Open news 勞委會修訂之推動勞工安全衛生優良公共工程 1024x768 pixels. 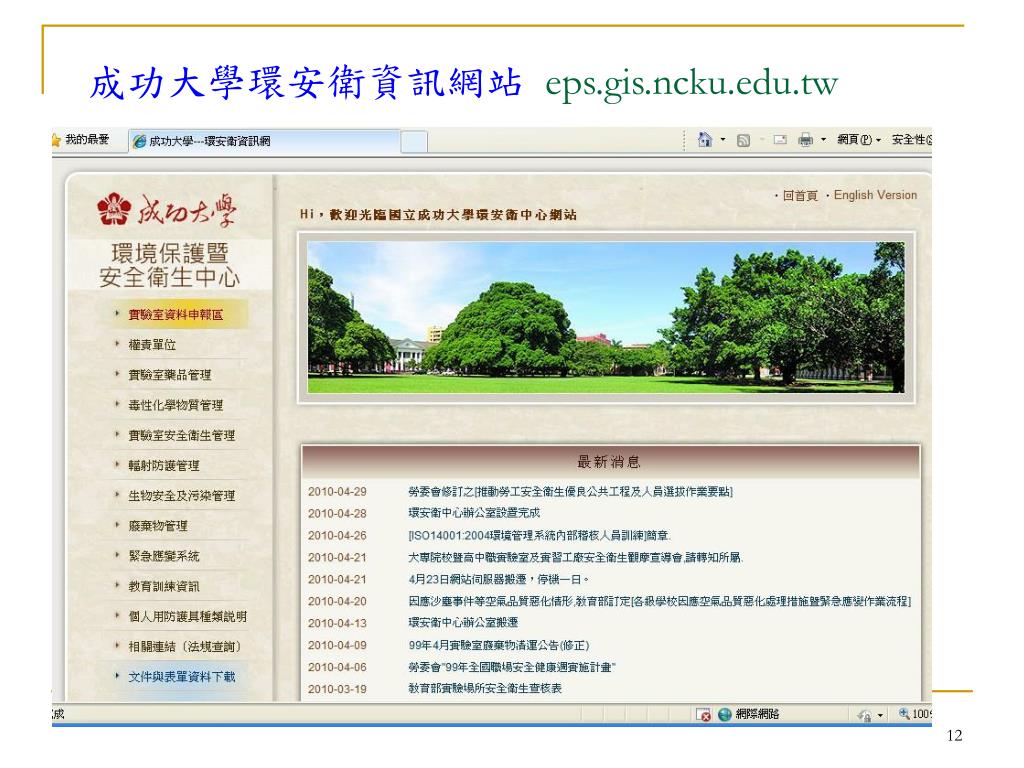click(x=571, y=491)
